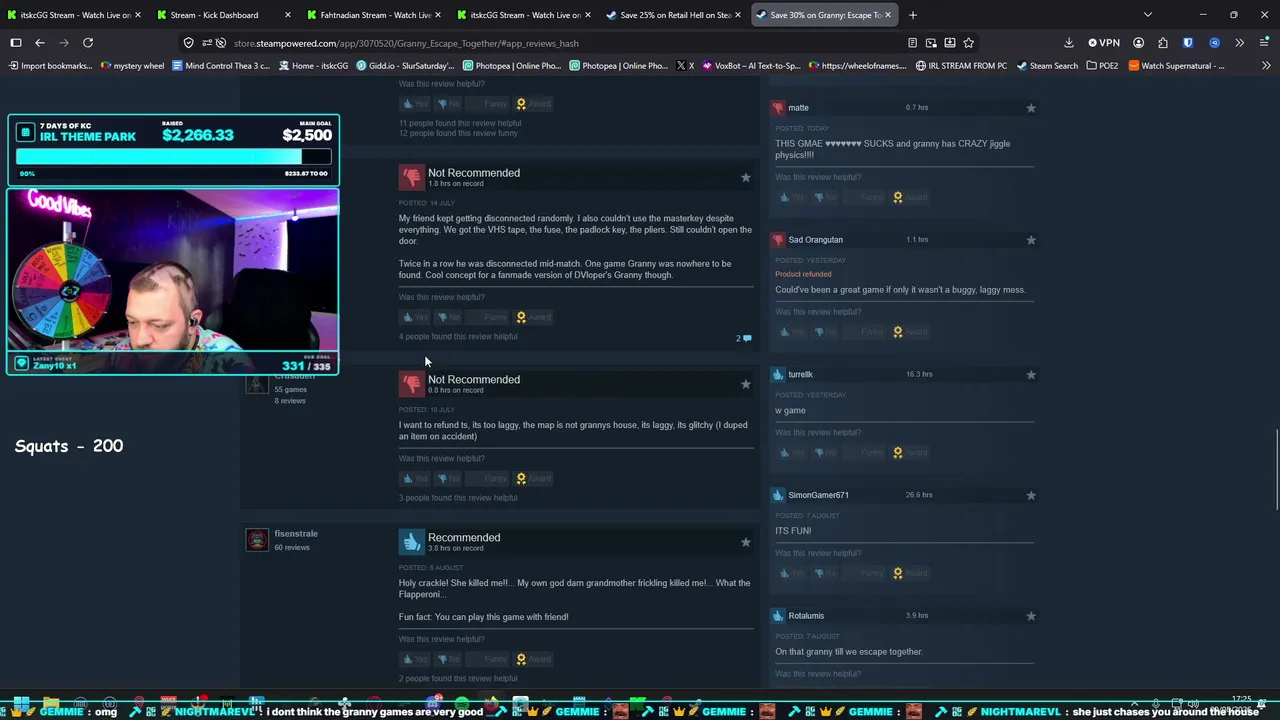Mark fisenstrale's review as Funny
The height and width of the screenshot is (720, 1280).
coord(490,659)
